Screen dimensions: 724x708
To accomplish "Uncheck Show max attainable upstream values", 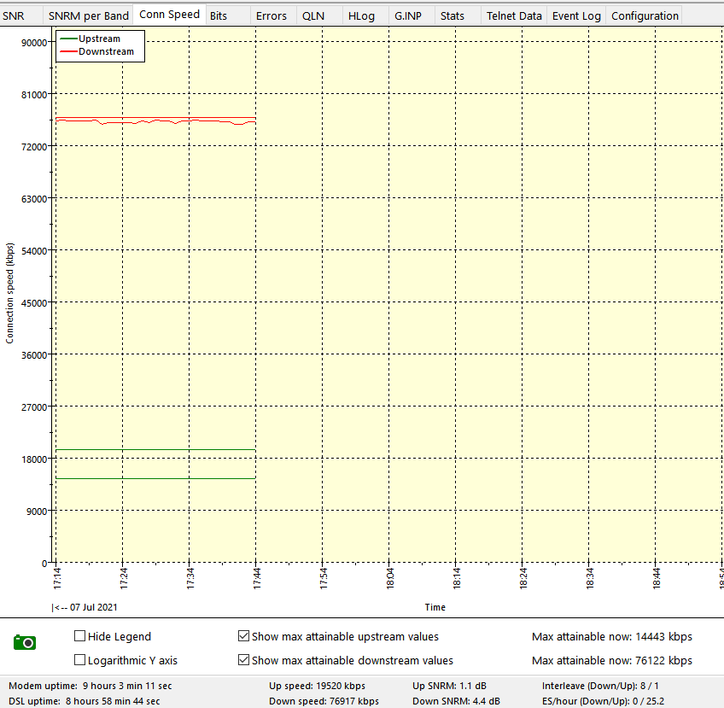I will click(x=244, y=636).
